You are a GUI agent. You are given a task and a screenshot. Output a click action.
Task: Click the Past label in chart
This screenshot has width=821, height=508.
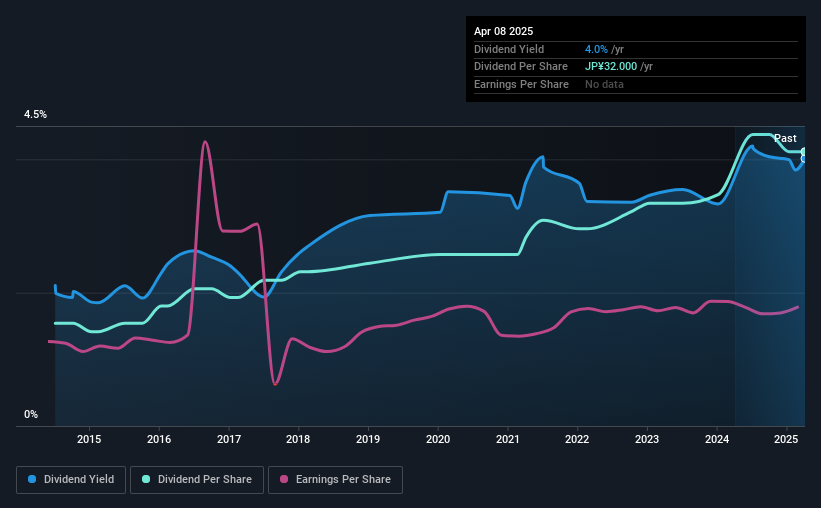coord(785,138)
